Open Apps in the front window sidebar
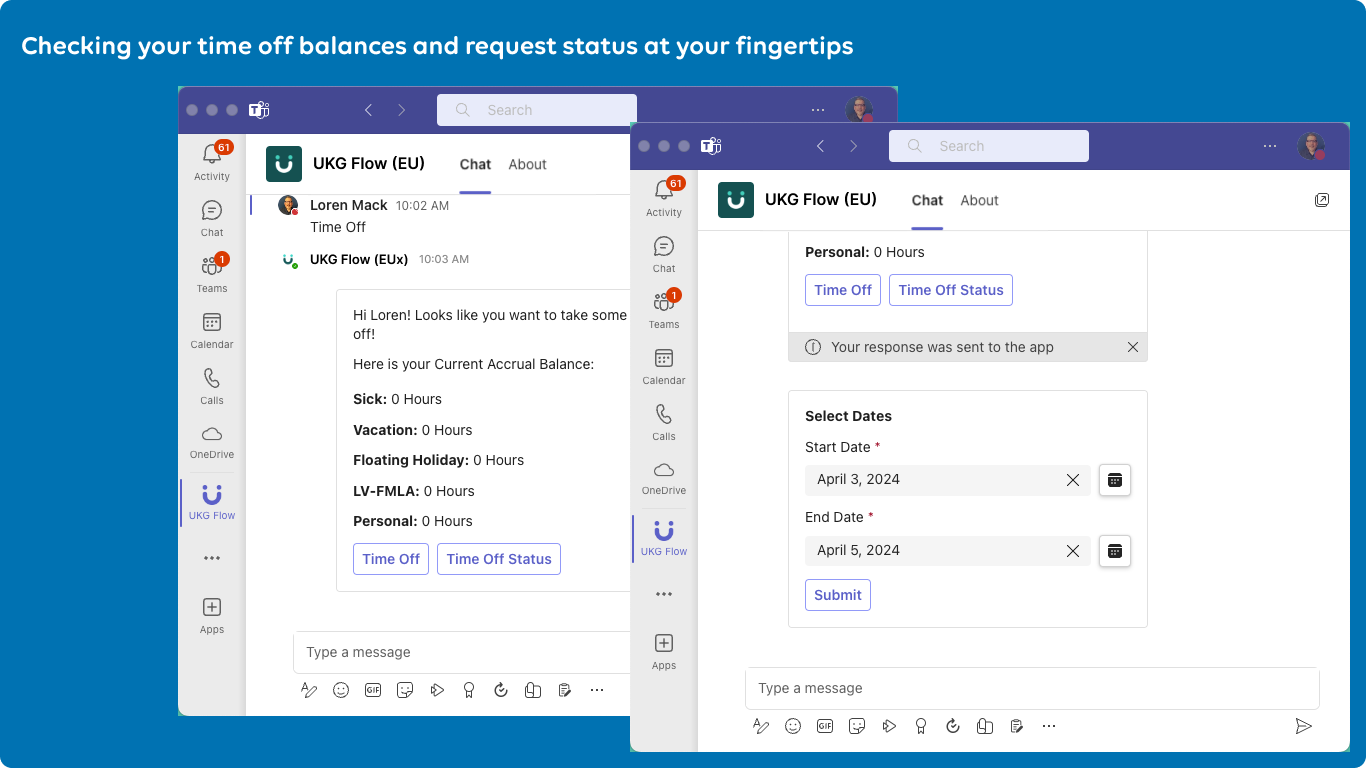 click(664, 651)
